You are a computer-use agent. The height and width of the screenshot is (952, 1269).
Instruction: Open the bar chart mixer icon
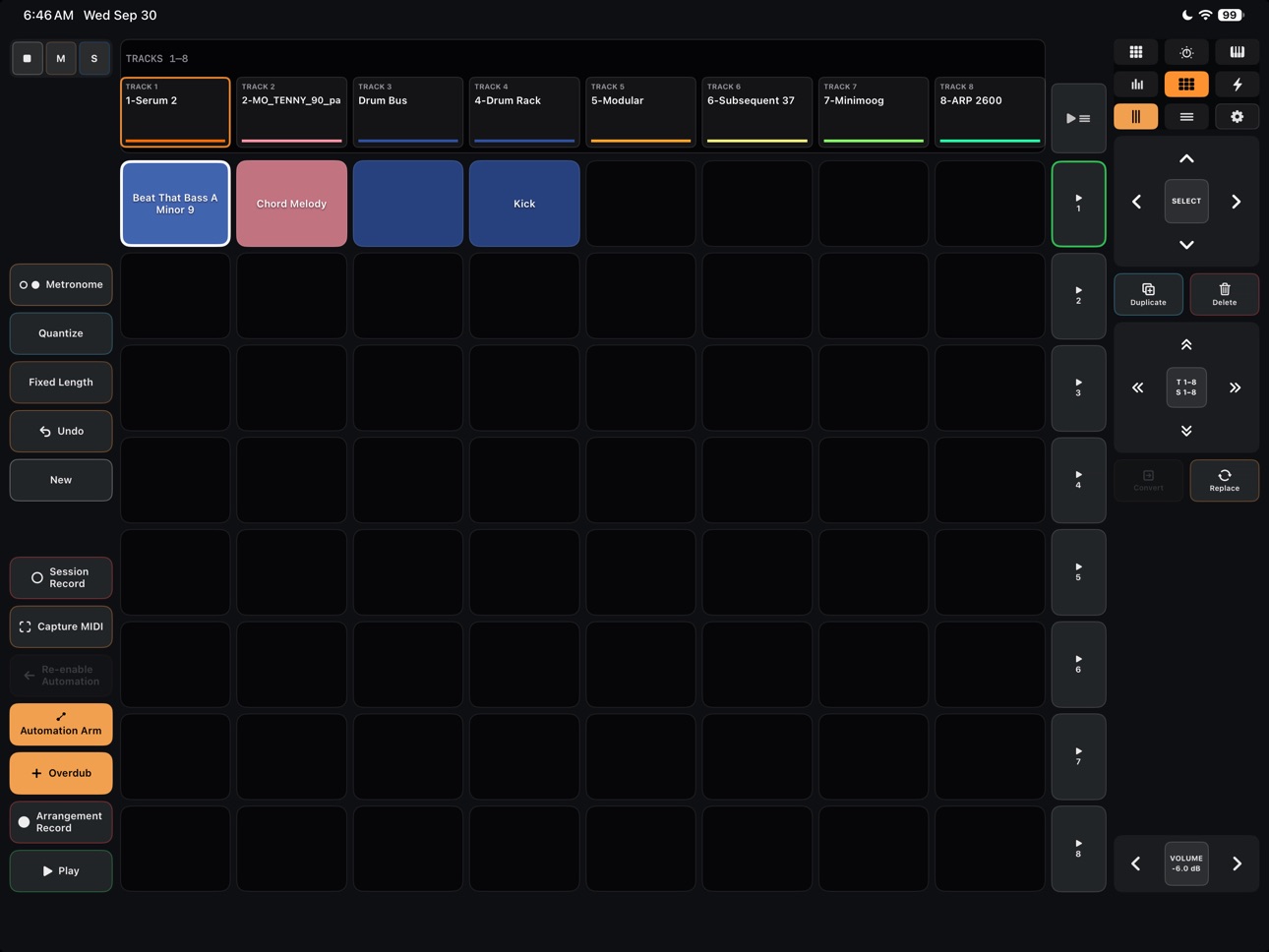click(x=1136, y=85)
